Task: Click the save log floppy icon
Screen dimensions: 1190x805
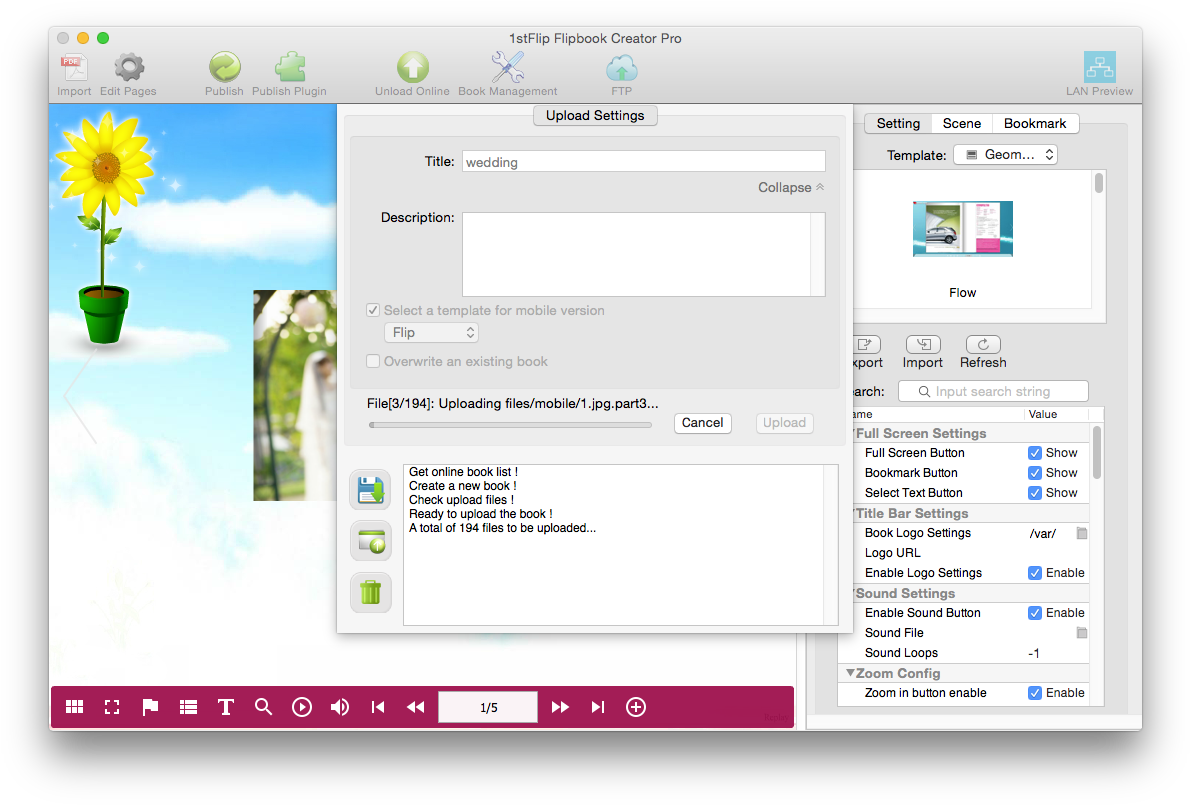Action: 370,489
